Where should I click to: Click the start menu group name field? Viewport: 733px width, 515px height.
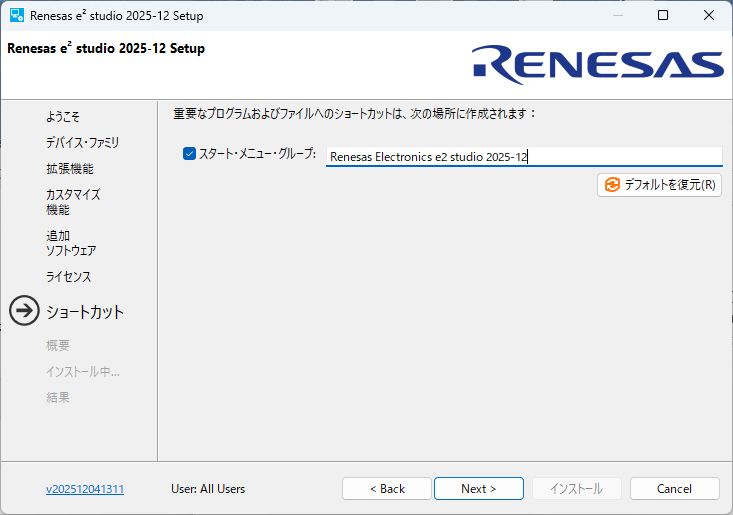(523, 157)
